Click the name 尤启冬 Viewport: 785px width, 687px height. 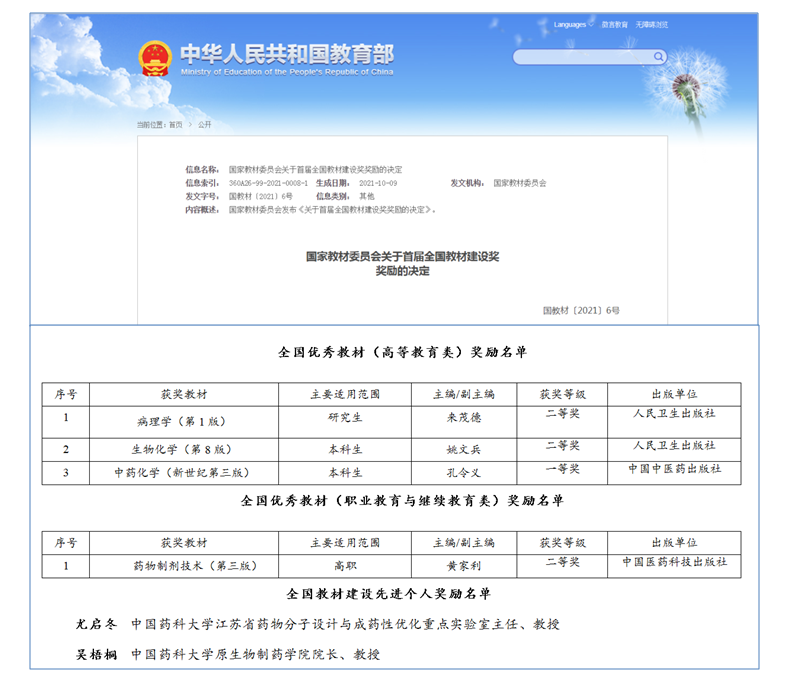point(96,624)
